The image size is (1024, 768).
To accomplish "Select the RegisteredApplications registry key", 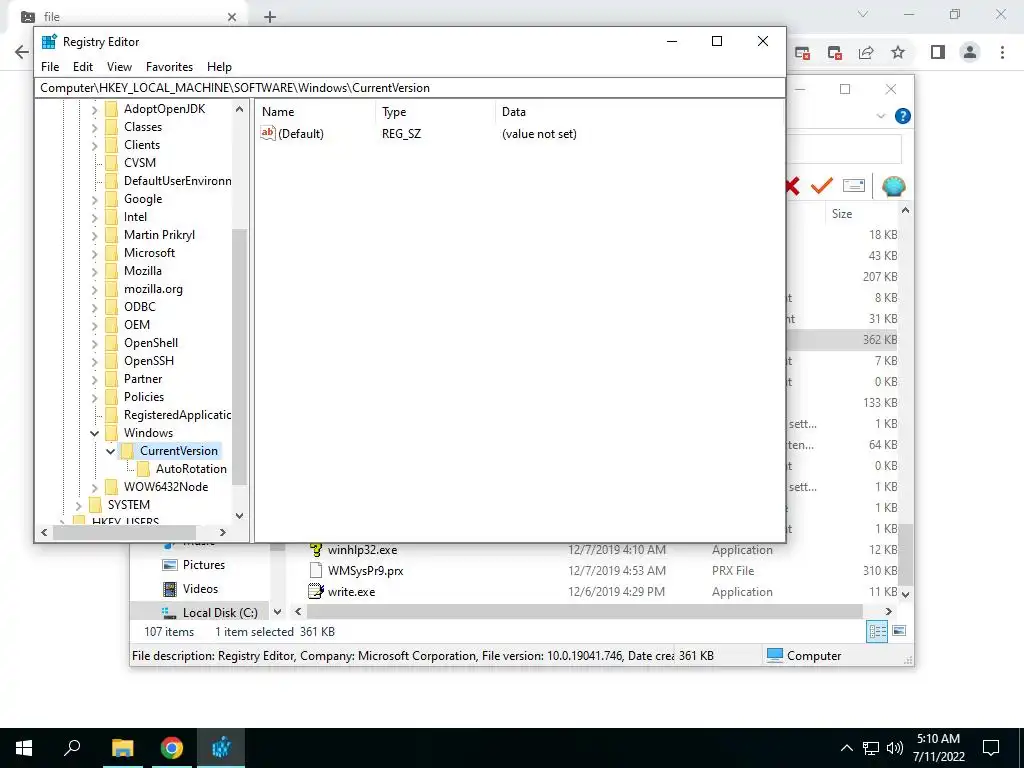I will [x=177, y=415].
